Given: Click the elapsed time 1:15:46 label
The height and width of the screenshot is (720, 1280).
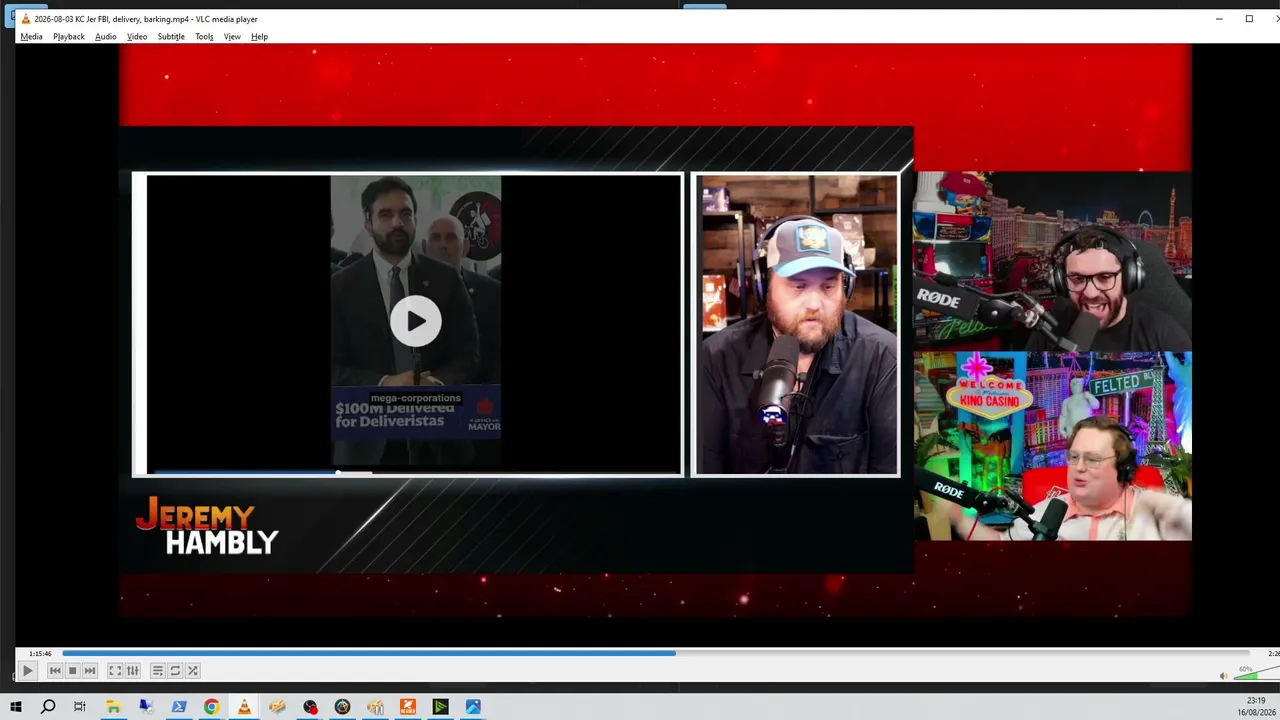Looking at the screenshot, I should point(40,654).
